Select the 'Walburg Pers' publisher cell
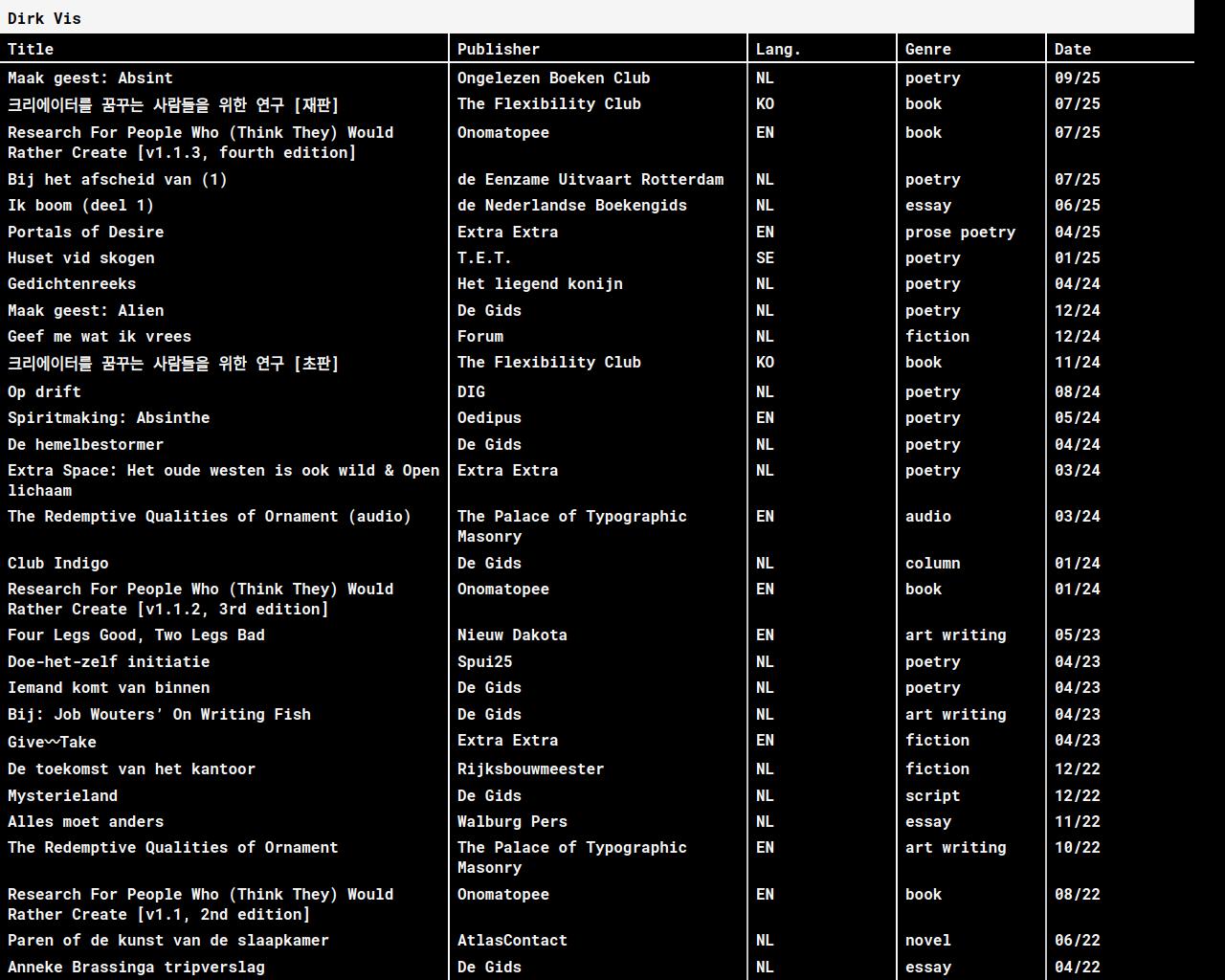This screenshot has width=1225, height=980. (512, 822)
